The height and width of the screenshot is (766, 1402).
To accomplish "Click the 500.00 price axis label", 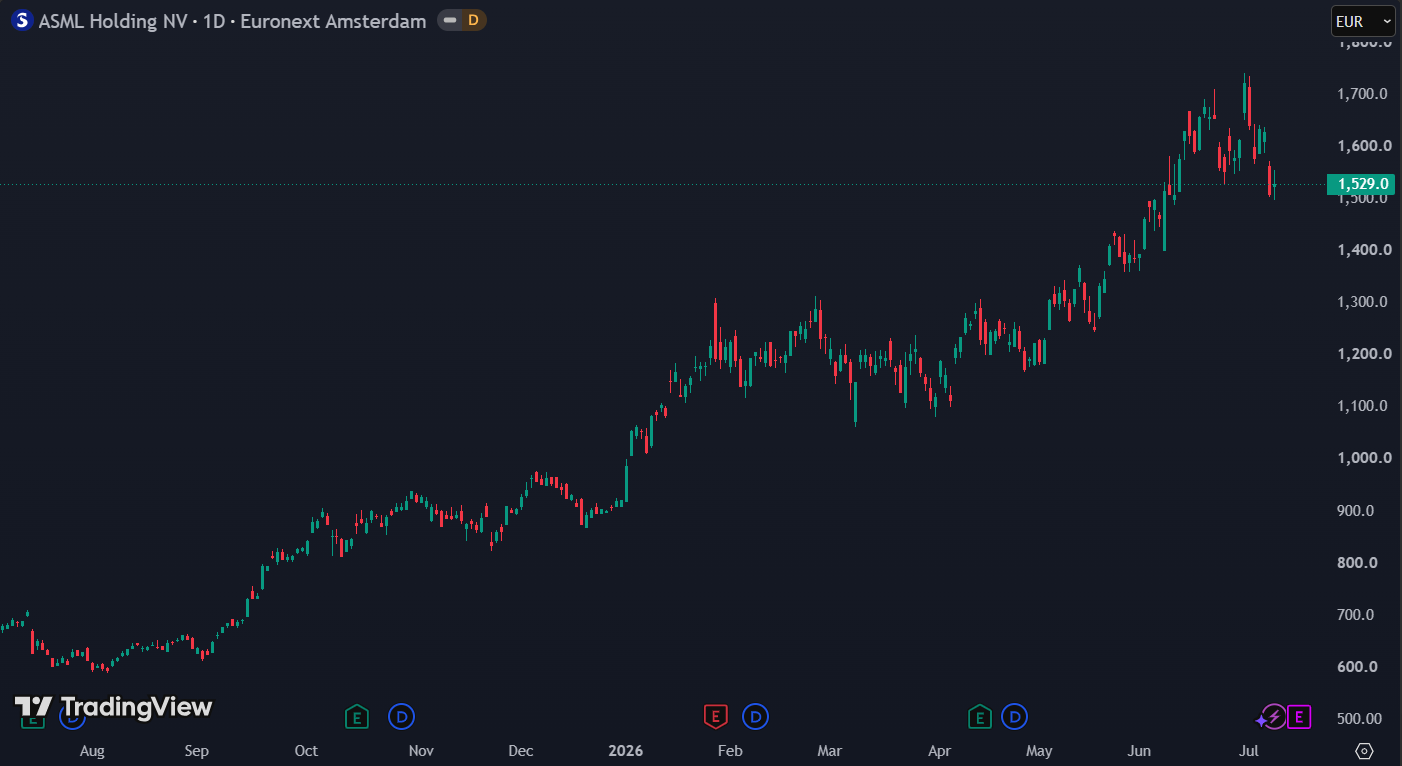I will coord(1361,719).
